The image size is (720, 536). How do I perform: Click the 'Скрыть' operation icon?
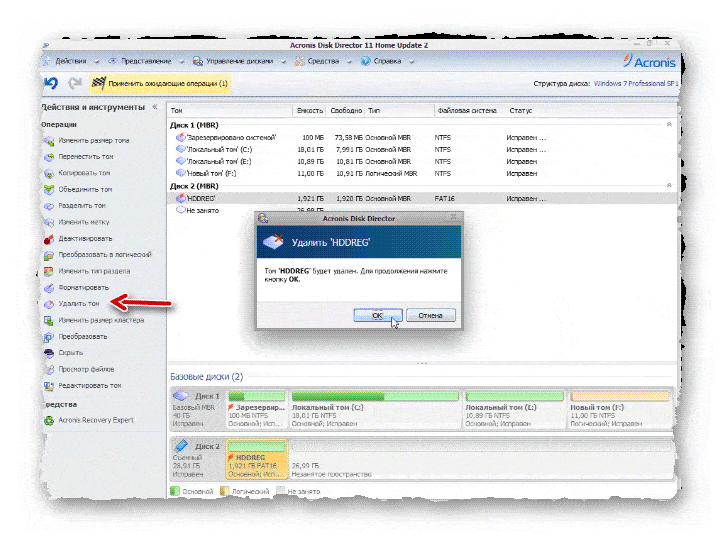click(x=49, y=353)
